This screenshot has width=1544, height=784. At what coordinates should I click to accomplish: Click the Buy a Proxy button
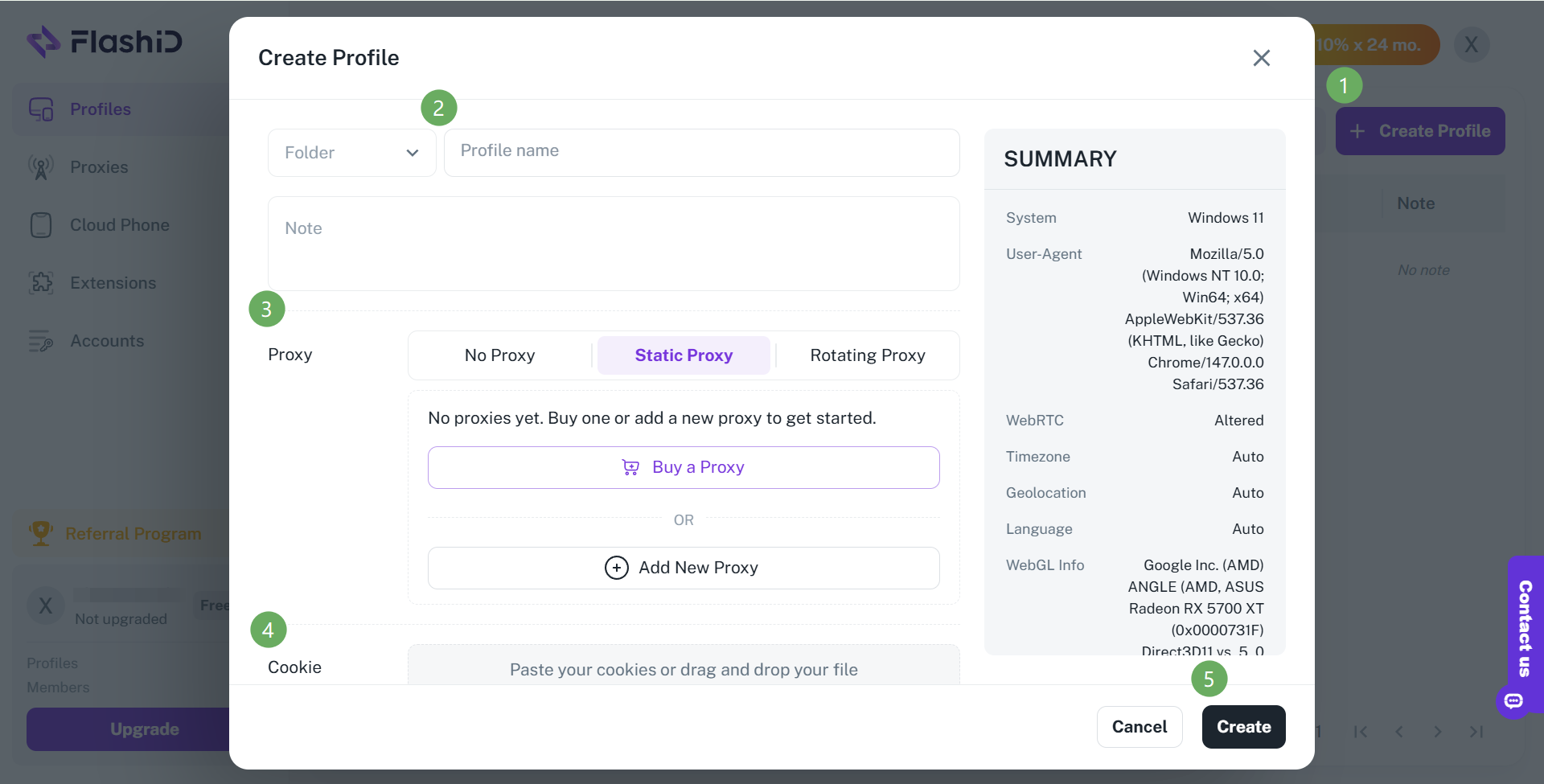(x=684, y=467)
